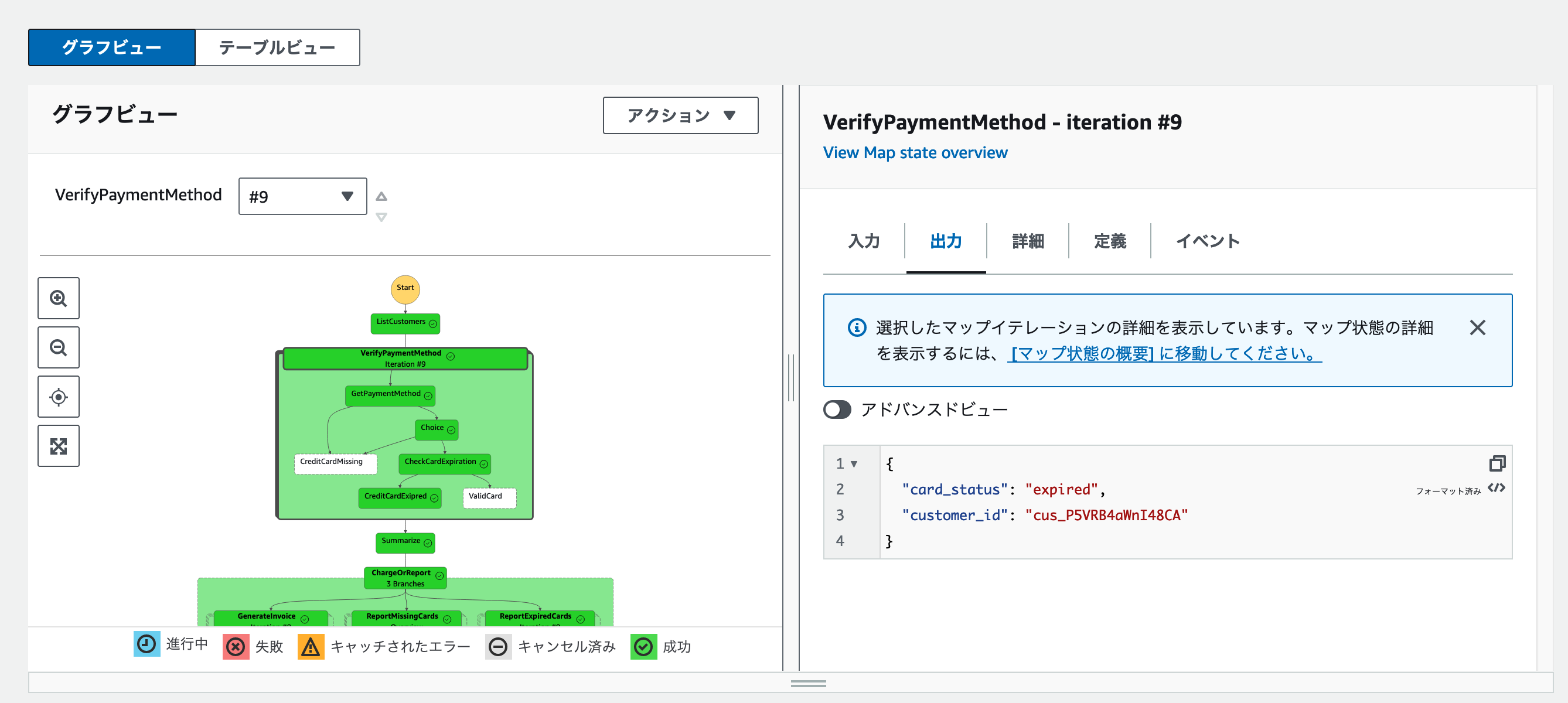Click the info icon in the banner
This screenshot has height=703, width=1568.
(857, 327)
